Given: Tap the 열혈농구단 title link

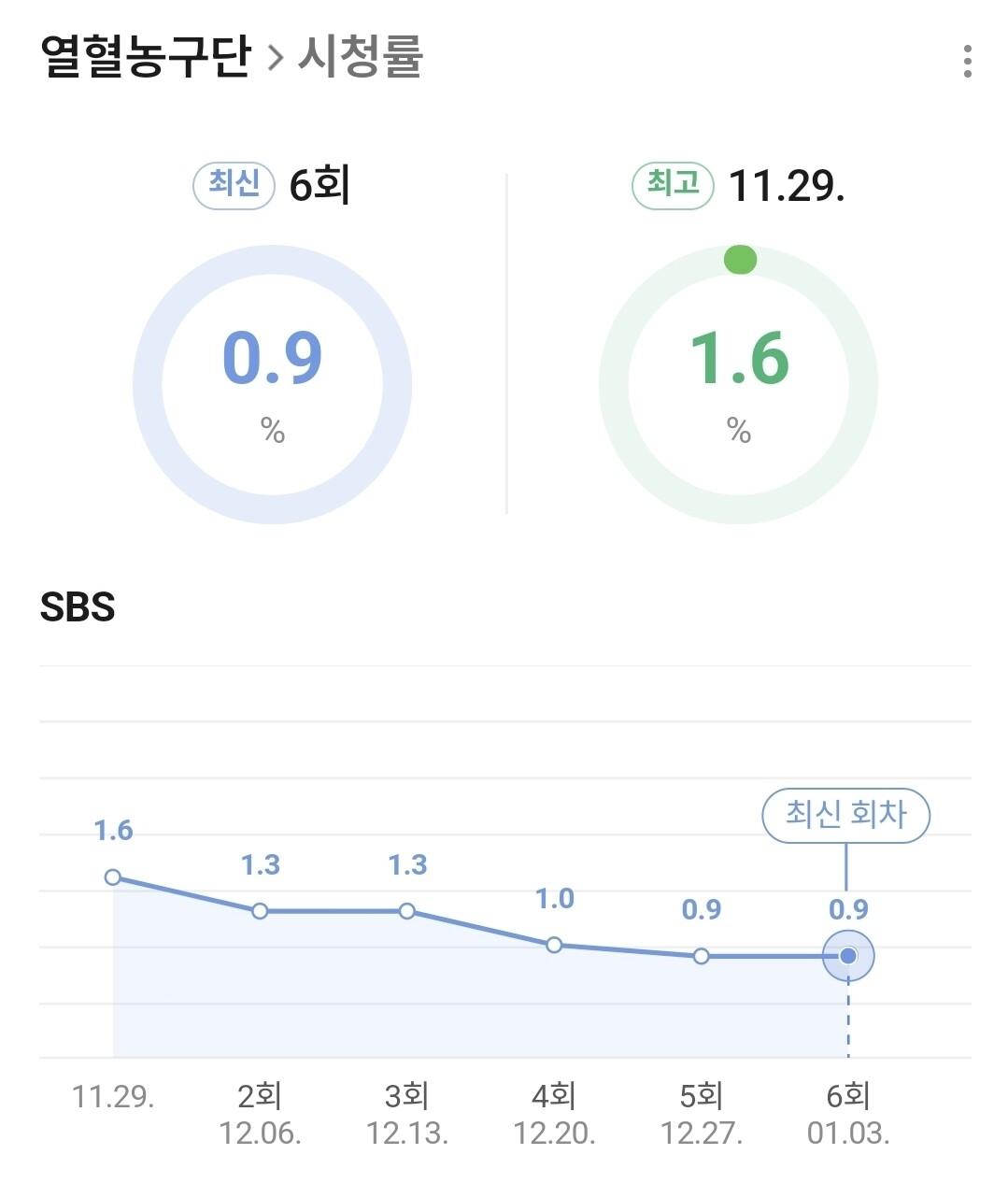Looking at the screenshot, I should pos(146,56).
